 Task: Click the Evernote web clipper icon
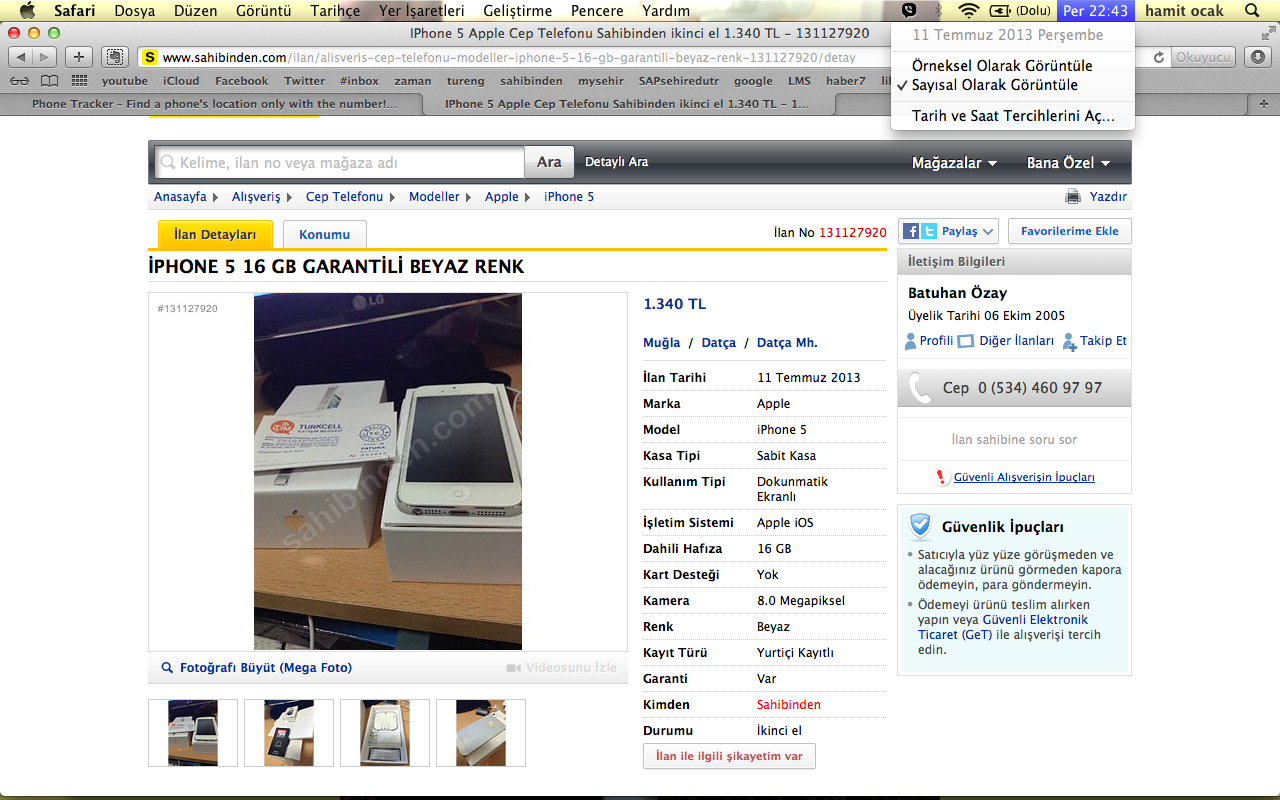pyautogui.click(x=115, y=57)
